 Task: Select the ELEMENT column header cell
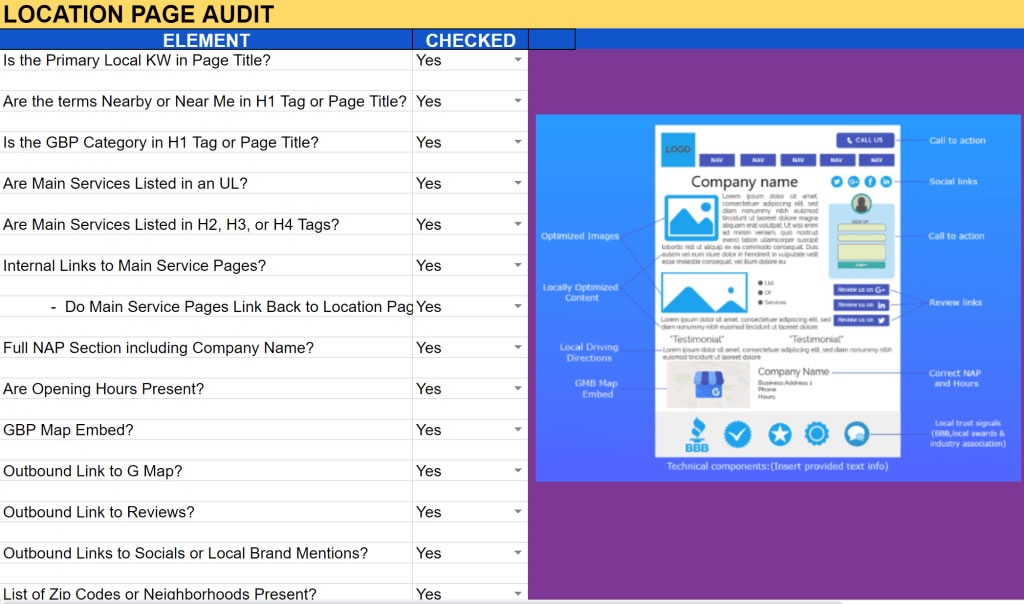(x=206, y=40)
